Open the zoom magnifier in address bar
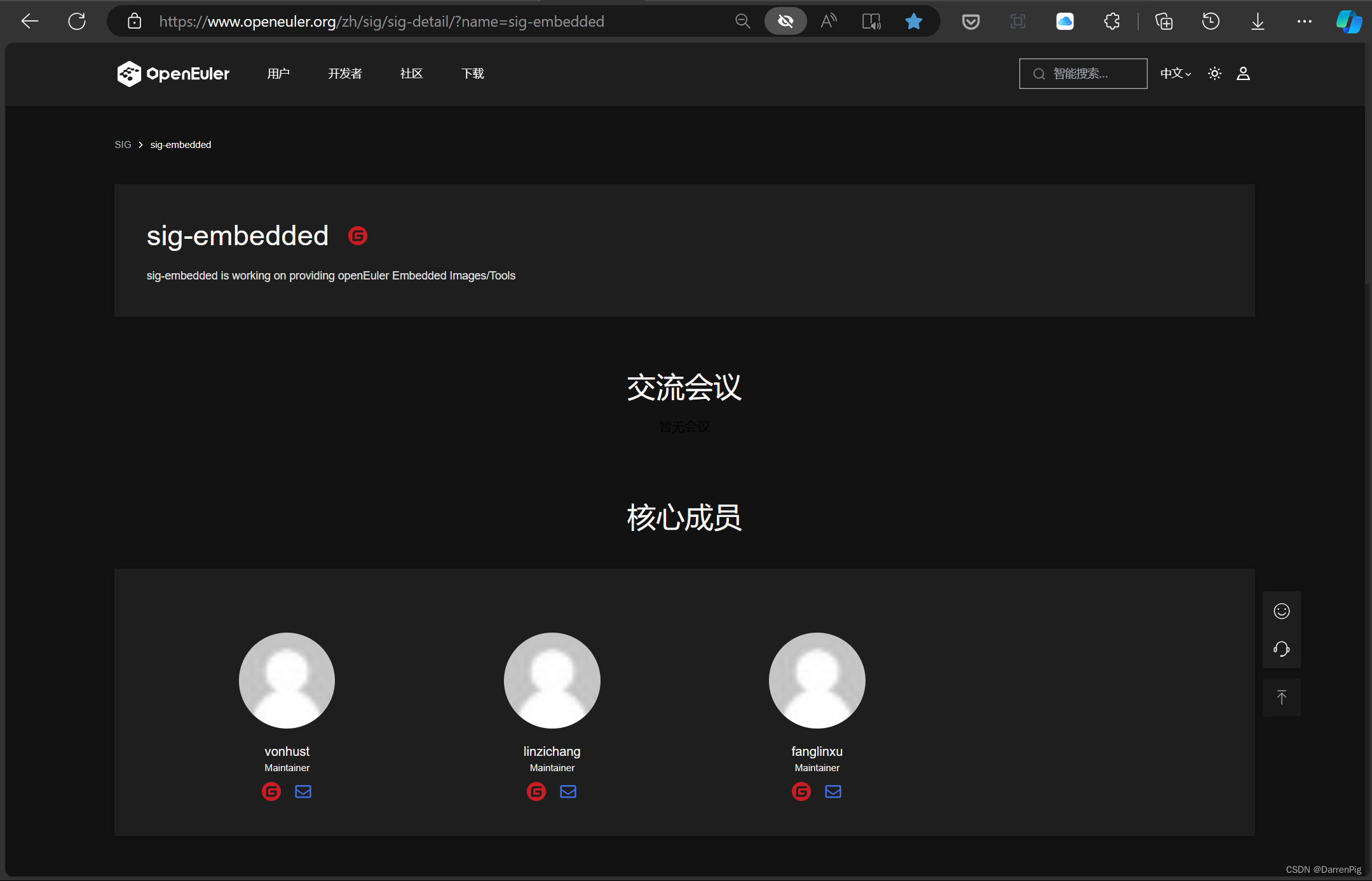The image size is (1372, 881). [x=742, y=22]
